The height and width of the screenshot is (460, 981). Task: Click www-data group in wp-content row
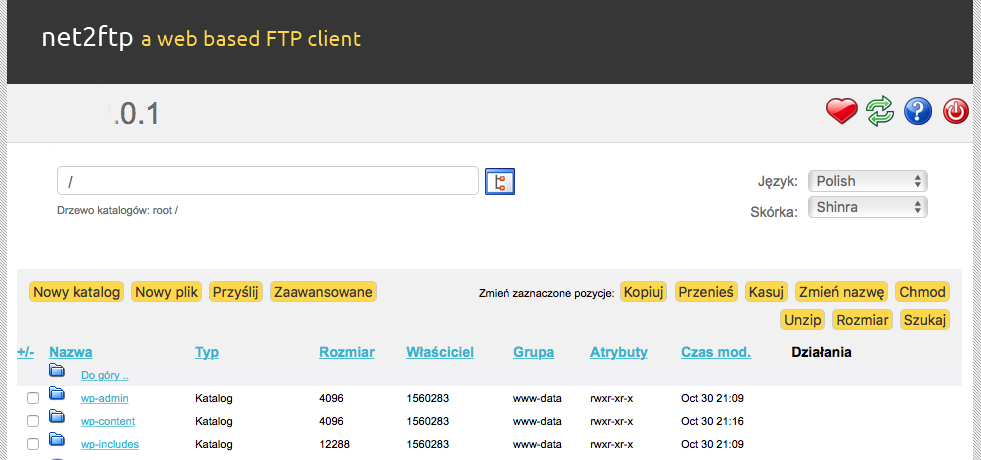tap(537, 421)
